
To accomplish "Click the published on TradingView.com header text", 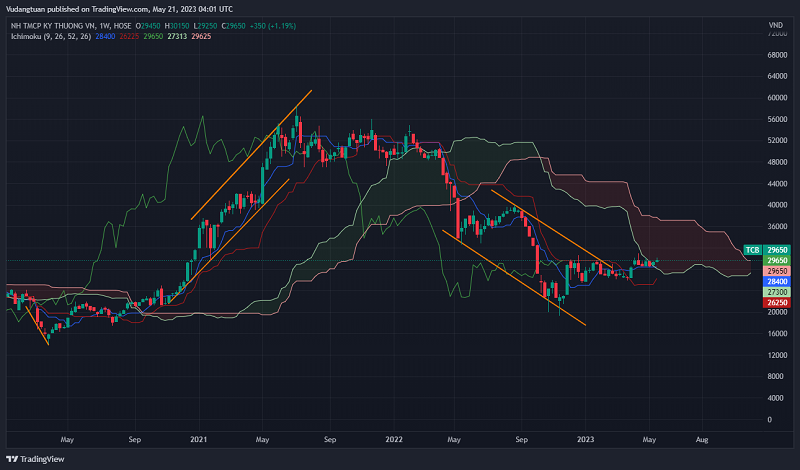I will (110, 8).
